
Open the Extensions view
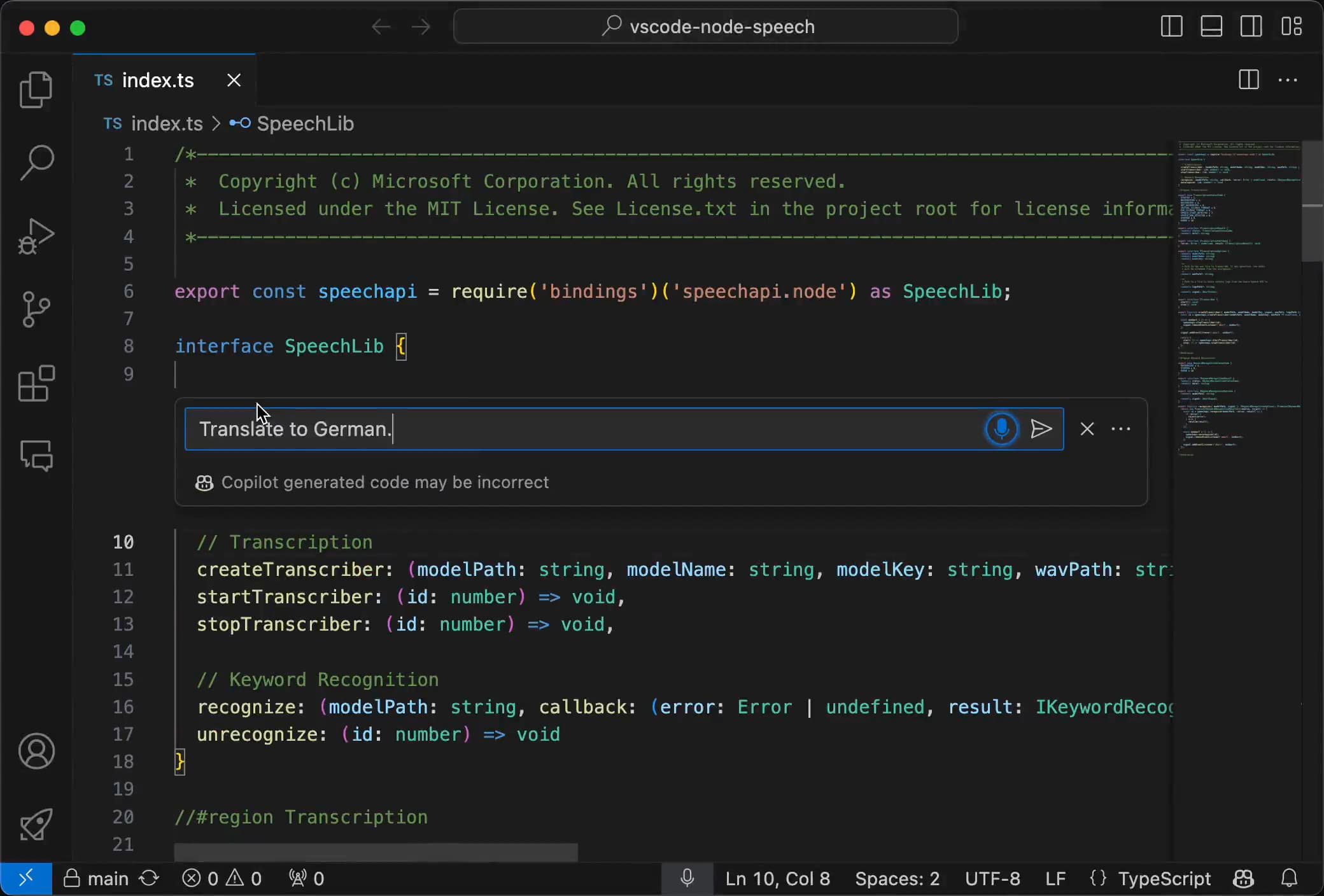(x=36, y=383)
